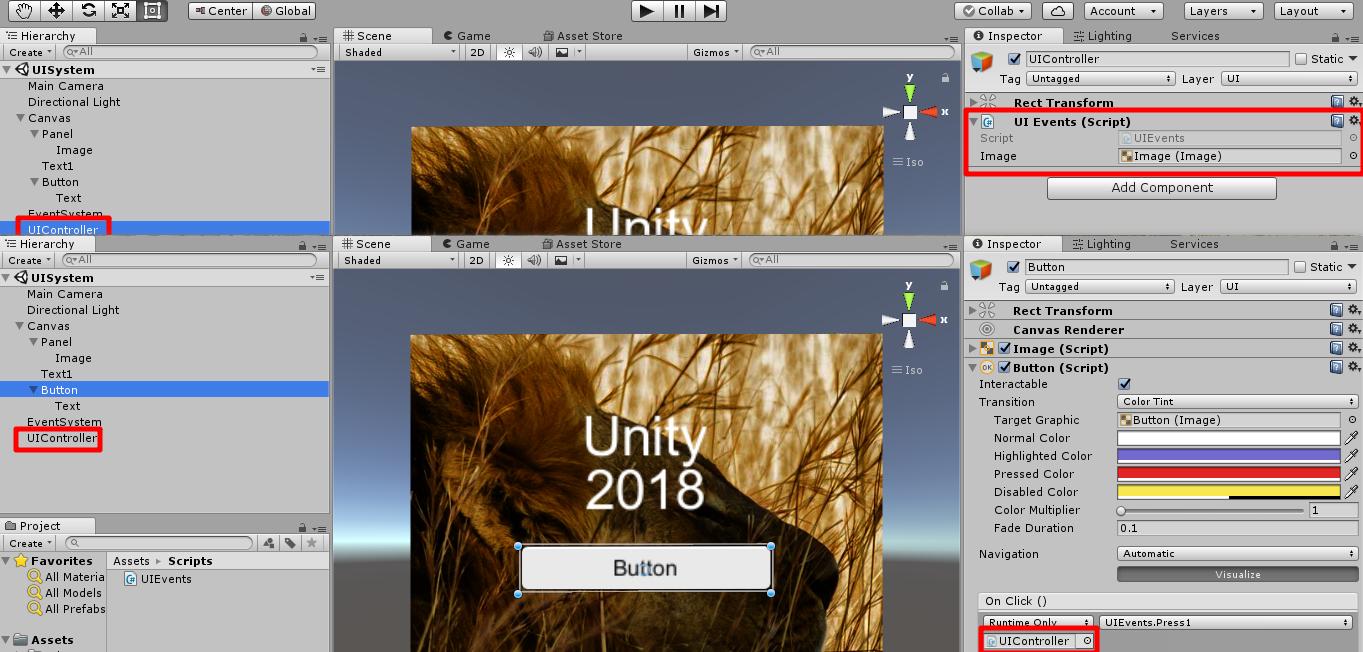The image size is (1363, 652).
Task: Open the Create menu in Project panel
Action: [30, 543]
